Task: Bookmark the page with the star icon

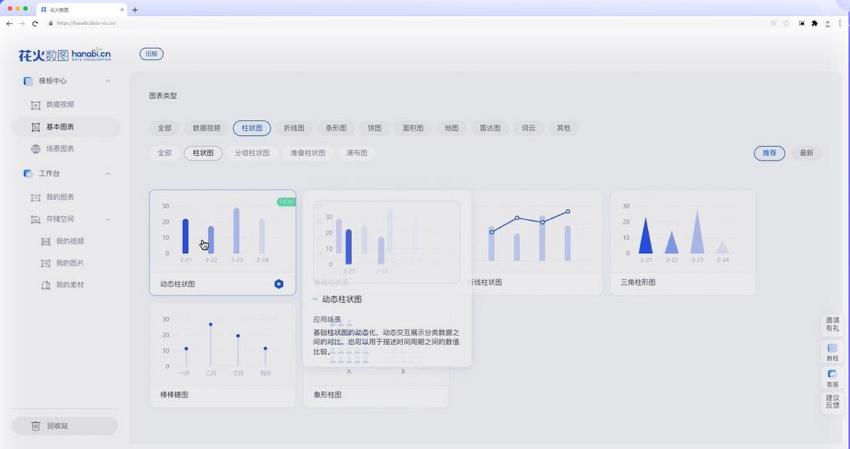Action: [x=786, y=23]
